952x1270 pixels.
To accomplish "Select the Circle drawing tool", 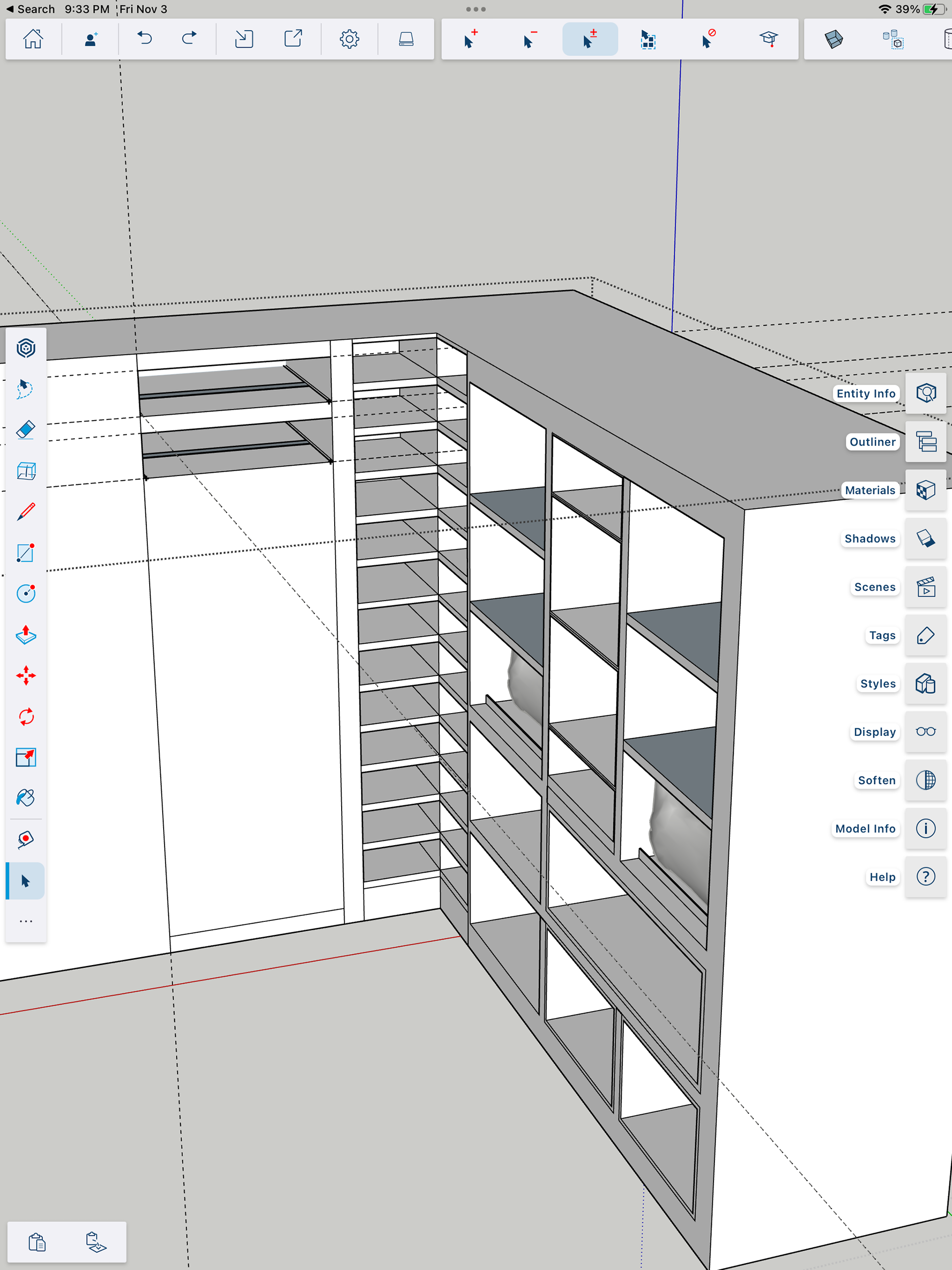I will click(26, 593).
